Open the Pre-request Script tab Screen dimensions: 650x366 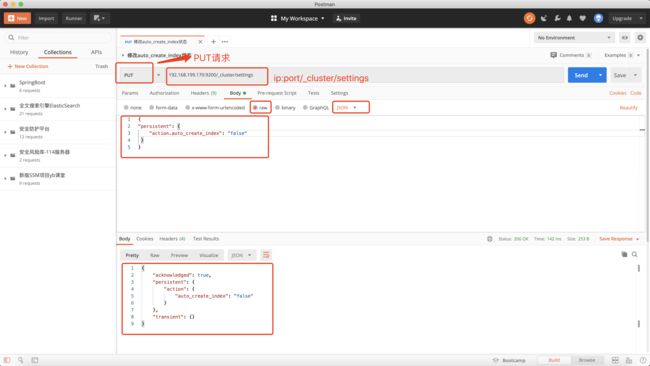(x=276, y=93)
